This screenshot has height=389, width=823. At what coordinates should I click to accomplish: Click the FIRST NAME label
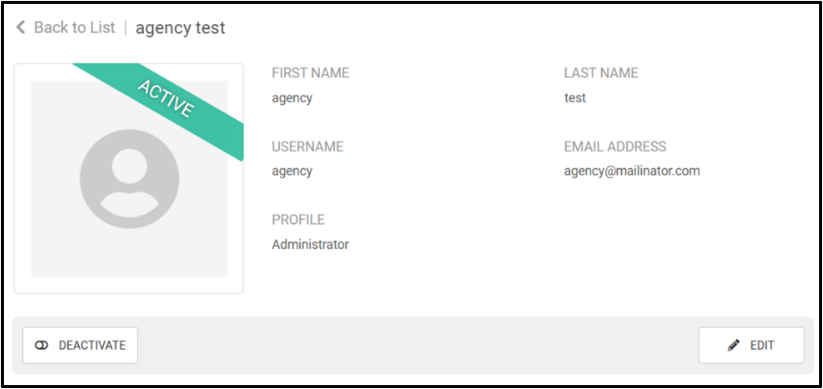pos(310,73)
